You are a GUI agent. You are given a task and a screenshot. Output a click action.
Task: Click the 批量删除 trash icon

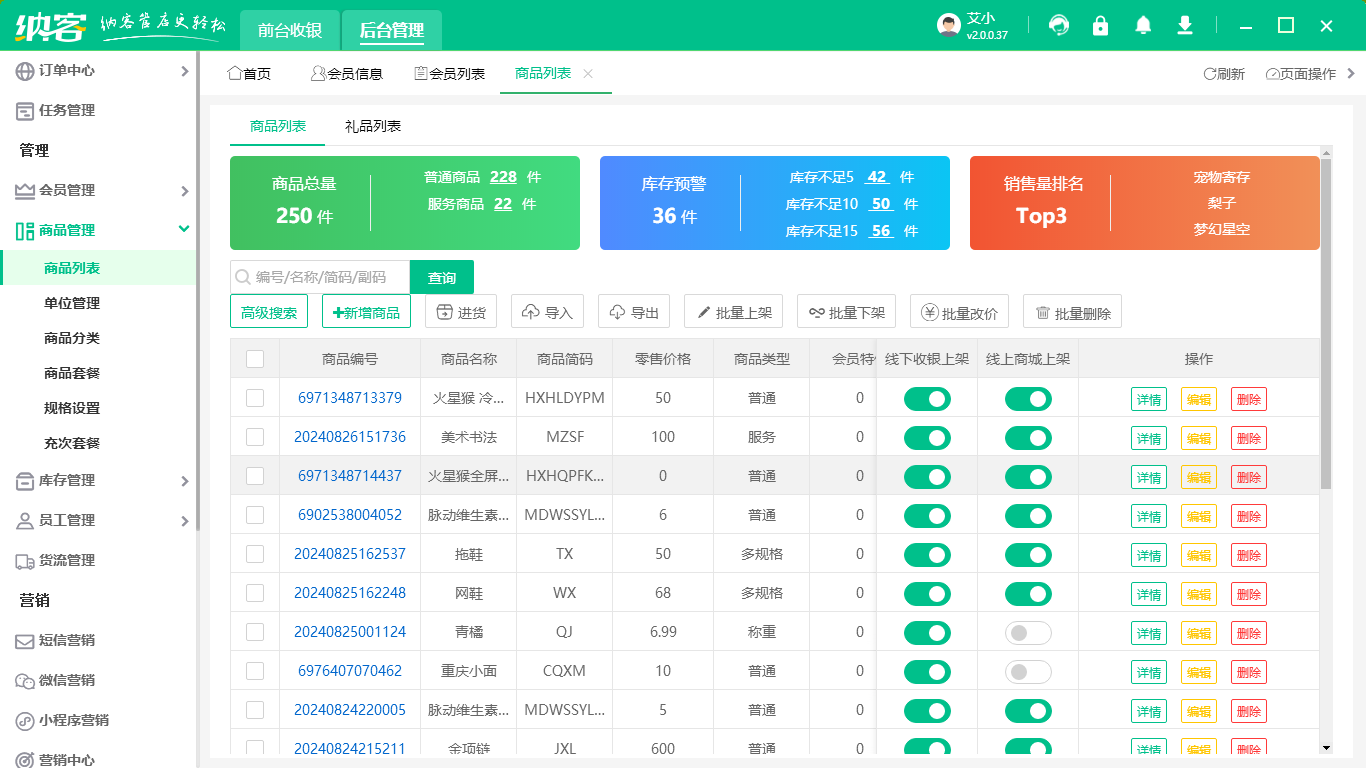pos(1042,313)
